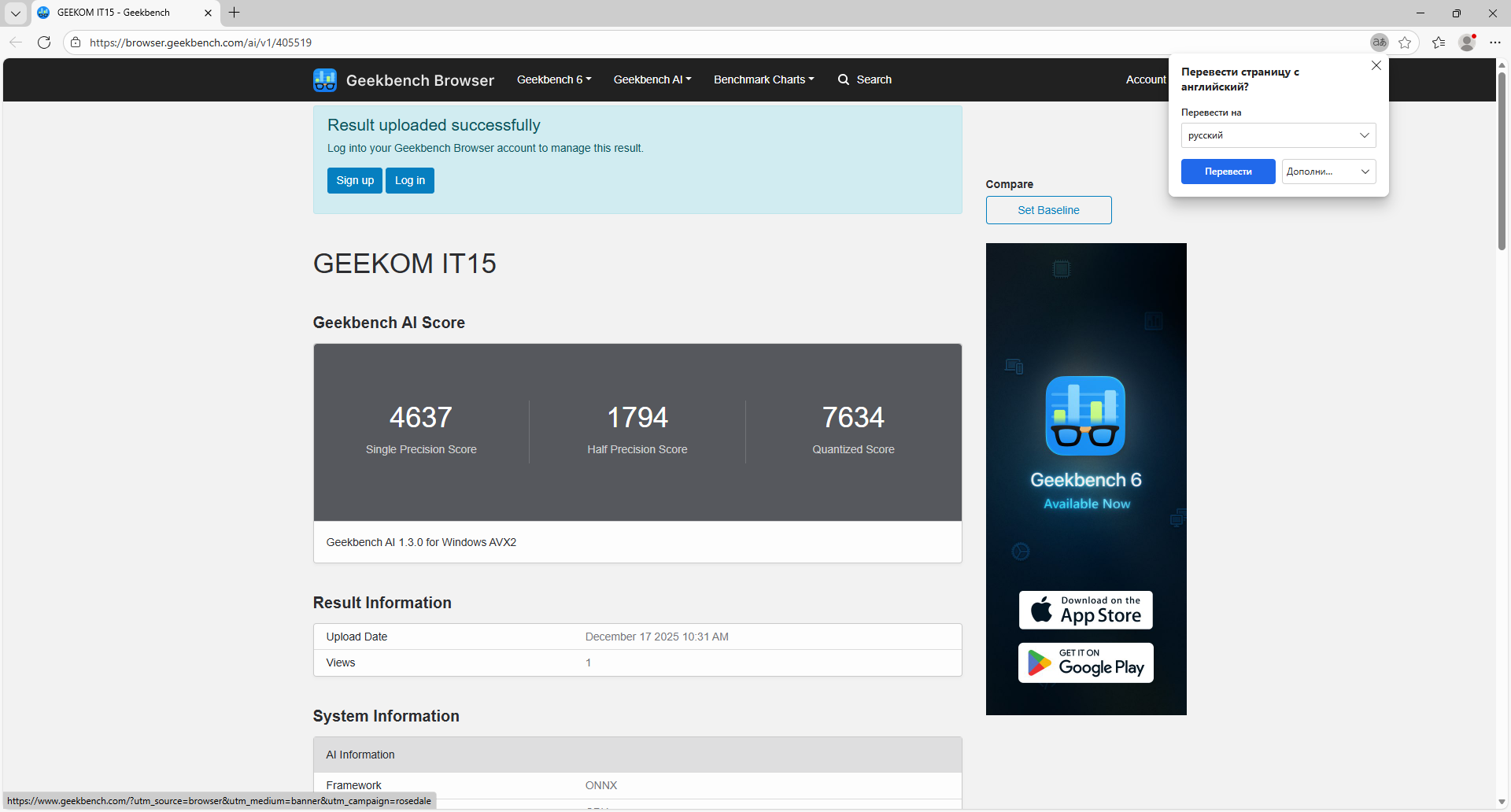Screen dimensions: 1511x812
Task: Click the Geekbench Browser logo icon
Action: (x=324, y=79)
